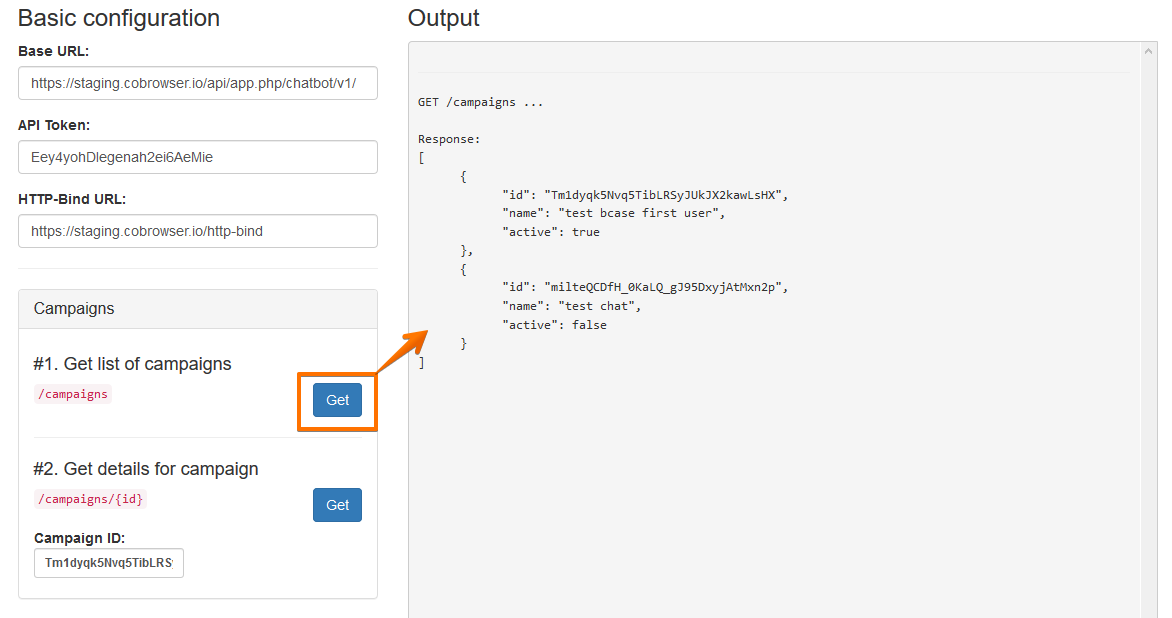Click inside the API Token field
Screen dimensions: 1172x618
click(x=197, y=157)
